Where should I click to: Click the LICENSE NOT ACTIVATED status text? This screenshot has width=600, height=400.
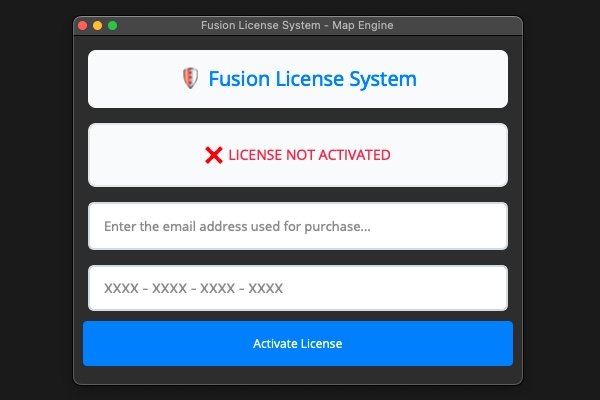(309, 155)
